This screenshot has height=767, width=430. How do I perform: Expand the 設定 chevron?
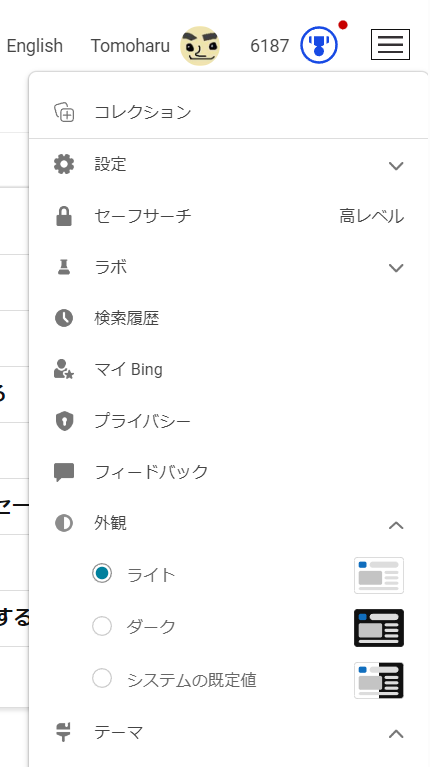click(396, 166)
